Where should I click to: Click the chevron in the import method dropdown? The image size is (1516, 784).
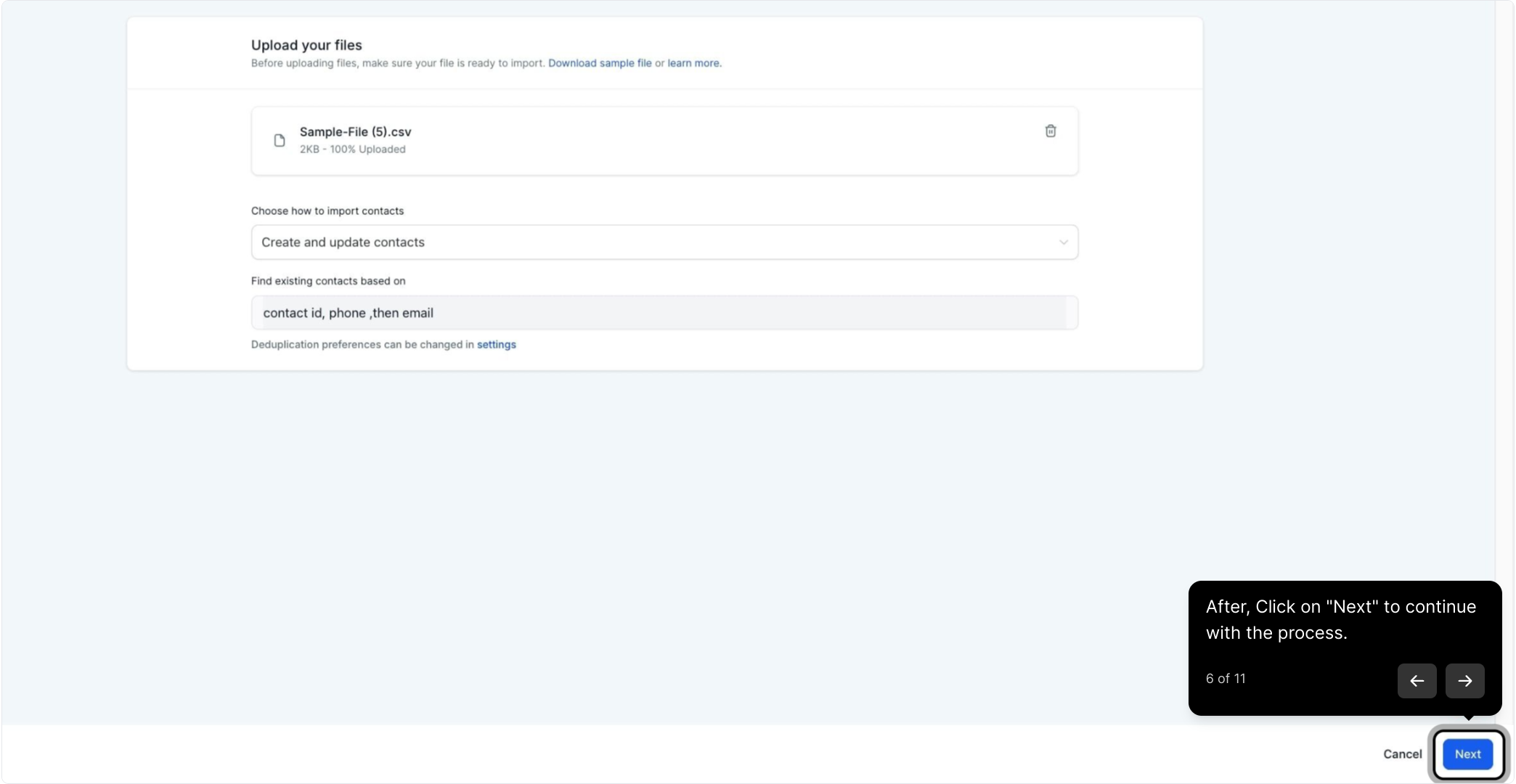tap(1063, 242)
